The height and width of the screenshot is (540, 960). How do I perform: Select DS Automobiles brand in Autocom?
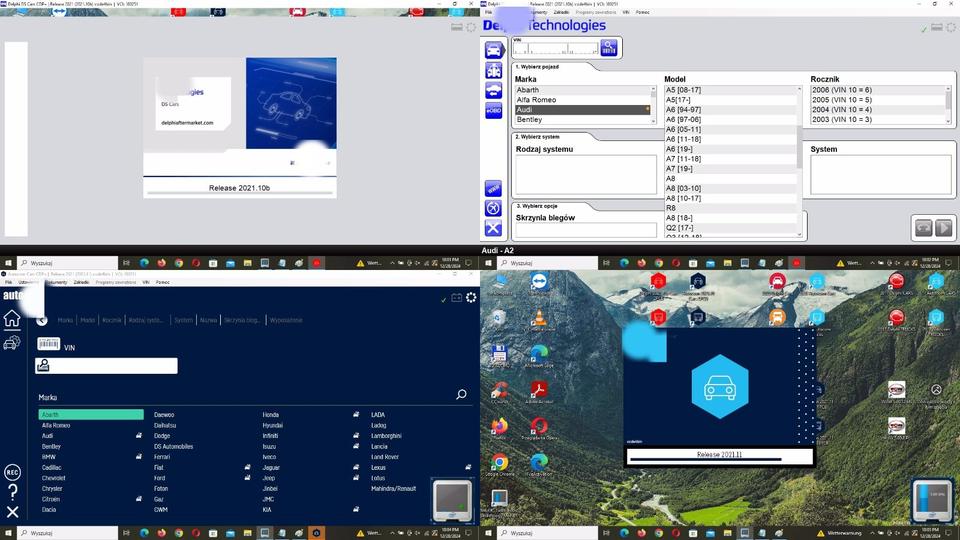(173, 446)
